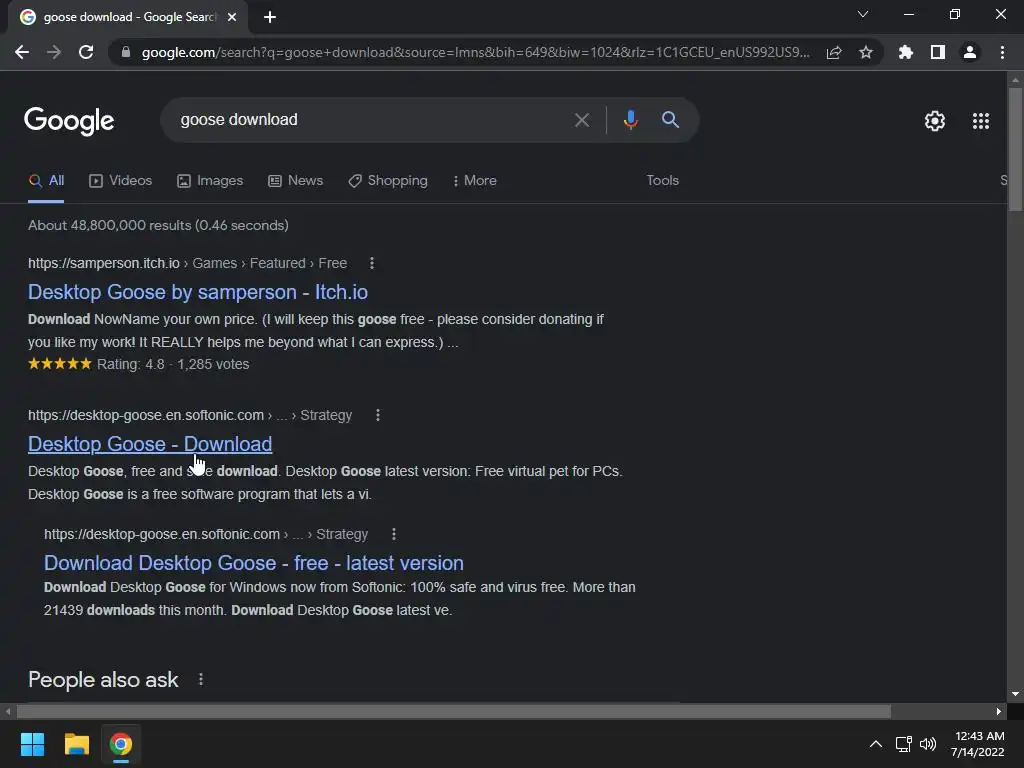The image size is (1024, 768).
Task: Click the address bar URL
Action: tap(475, 52)
